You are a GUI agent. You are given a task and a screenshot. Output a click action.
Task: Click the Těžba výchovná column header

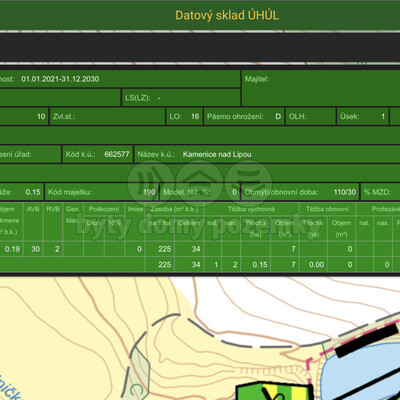[251, 209]
